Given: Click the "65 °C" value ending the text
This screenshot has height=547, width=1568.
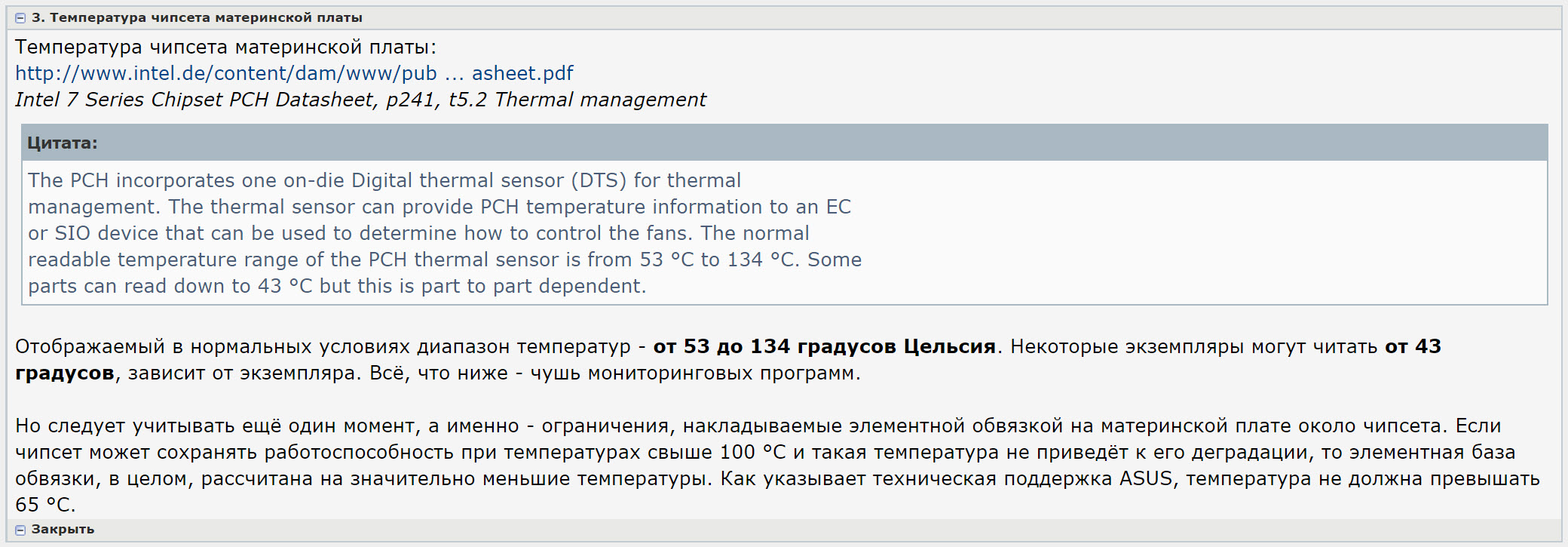Looking at the screenshot, I should tap(44, 505).
